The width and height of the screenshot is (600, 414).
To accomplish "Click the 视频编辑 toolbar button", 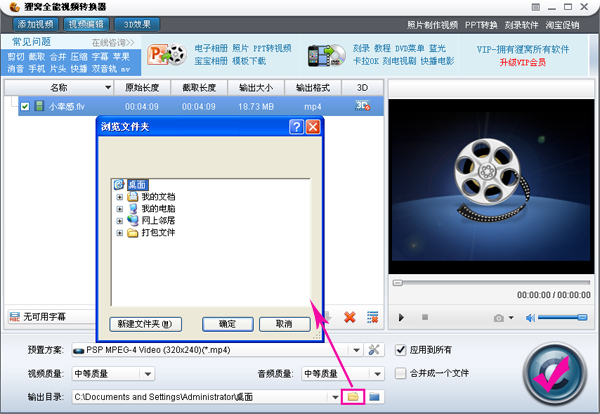I will (86, 24).
